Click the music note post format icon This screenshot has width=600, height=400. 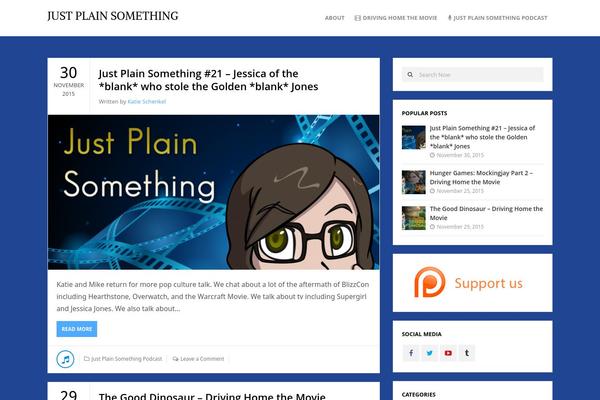coord(65,359)
